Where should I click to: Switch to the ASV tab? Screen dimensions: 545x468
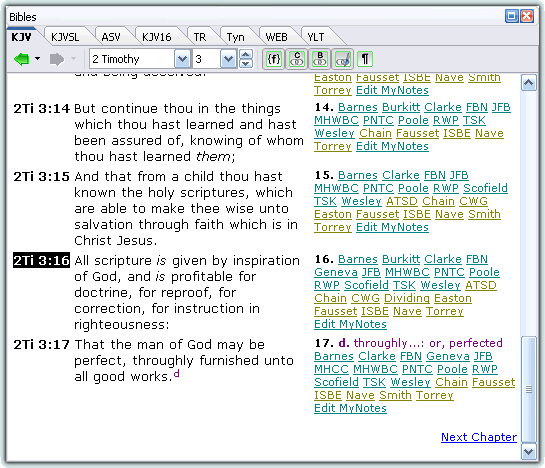[x=111, y=37]
